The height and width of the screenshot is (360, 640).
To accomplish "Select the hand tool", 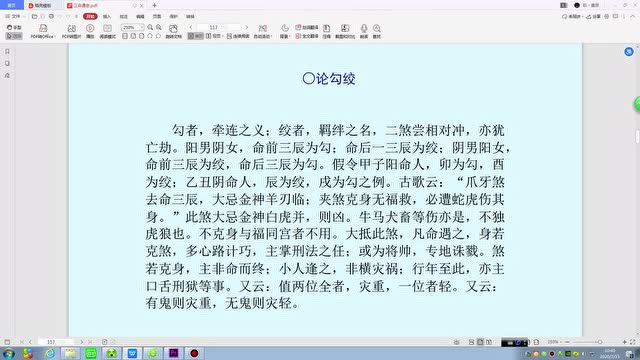I will click(x=14, y=27).
